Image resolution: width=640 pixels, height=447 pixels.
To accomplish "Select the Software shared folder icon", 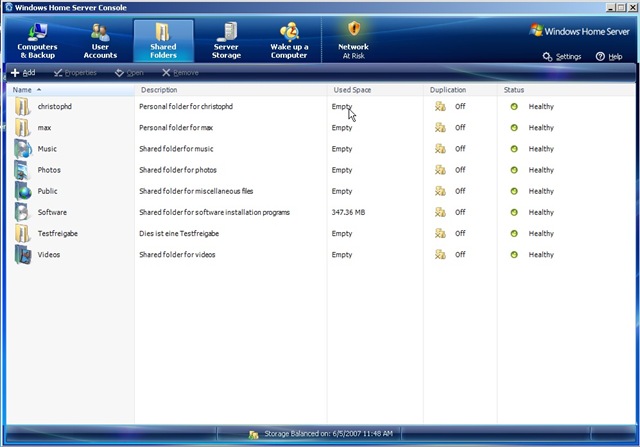I will [x=22, y=213].
